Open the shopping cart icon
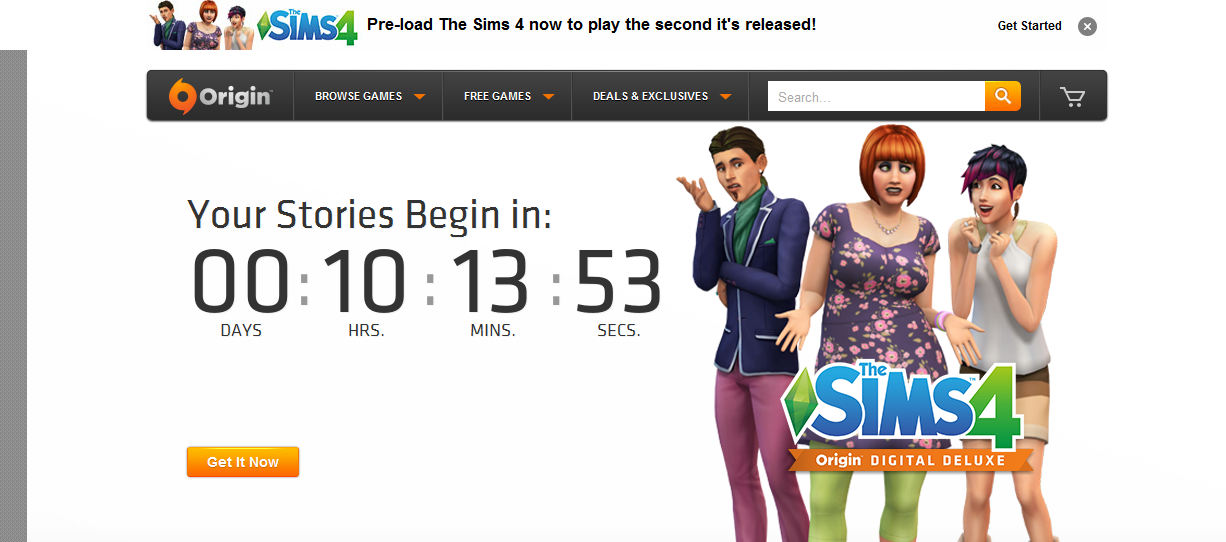The height and width of the screenshot is (542, 1226). pyautogui.click(x=1073, y=97)
